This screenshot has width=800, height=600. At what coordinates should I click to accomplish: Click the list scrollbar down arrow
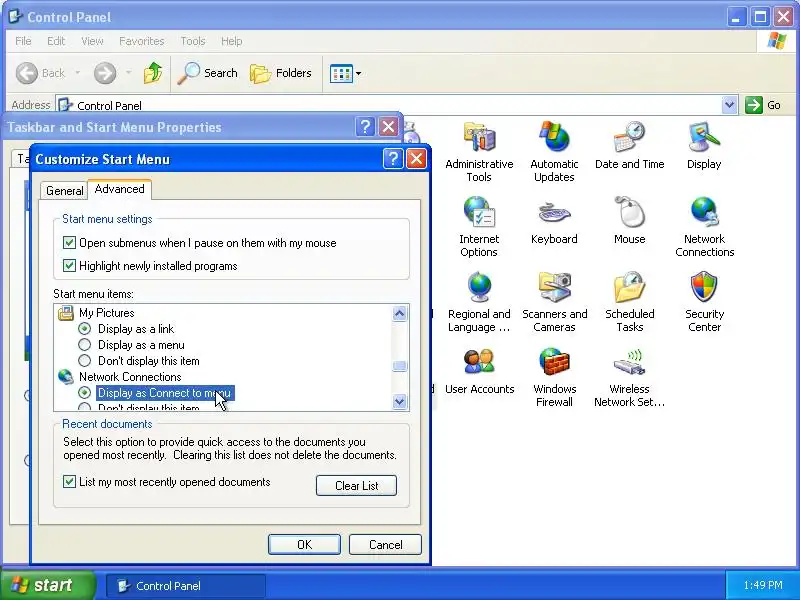pyautogui.click(x=399, y=402)
